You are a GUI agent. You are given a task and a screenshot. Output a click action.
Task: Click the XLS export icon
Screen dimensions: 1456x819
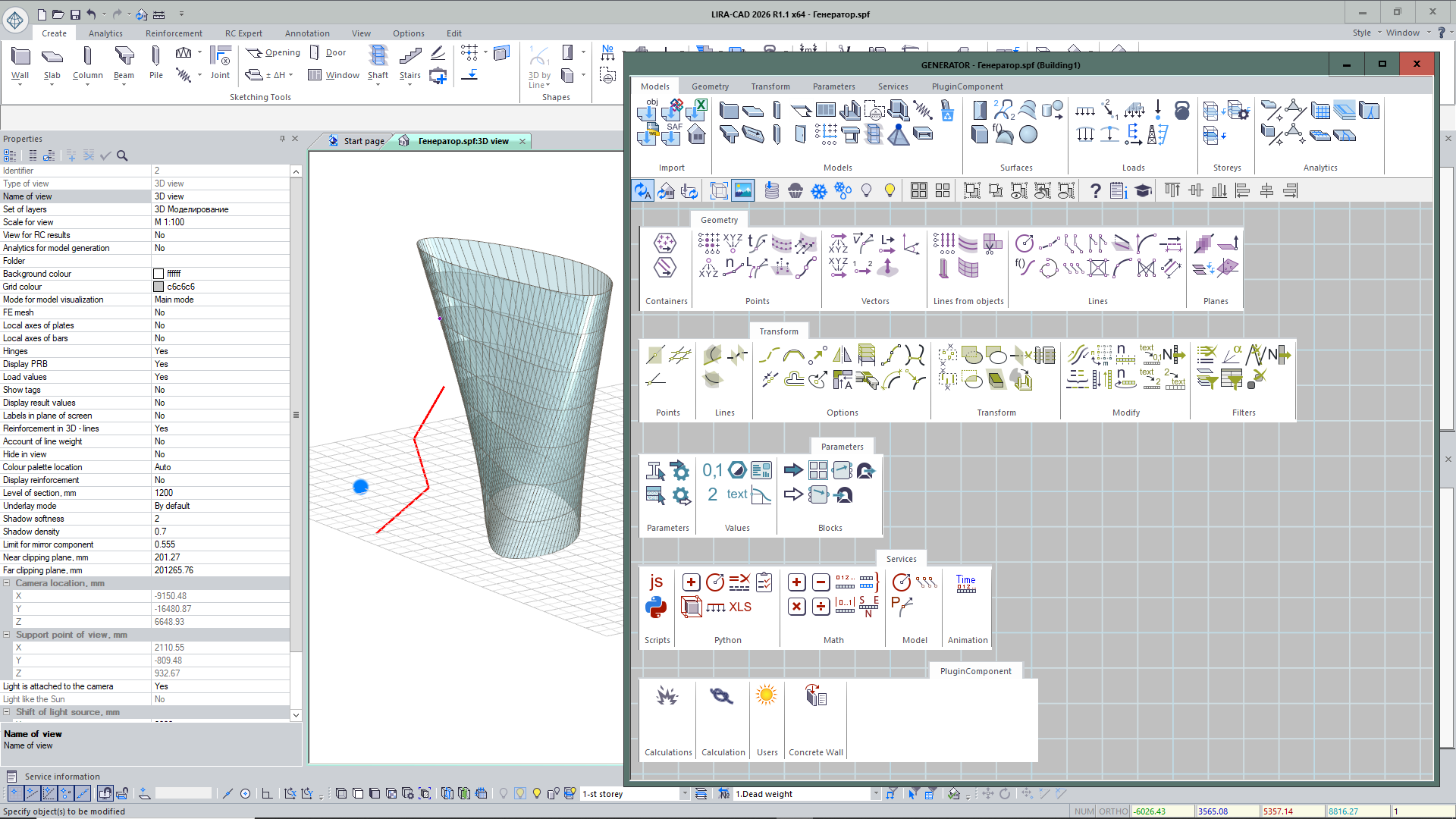click(x=740, y=607)
